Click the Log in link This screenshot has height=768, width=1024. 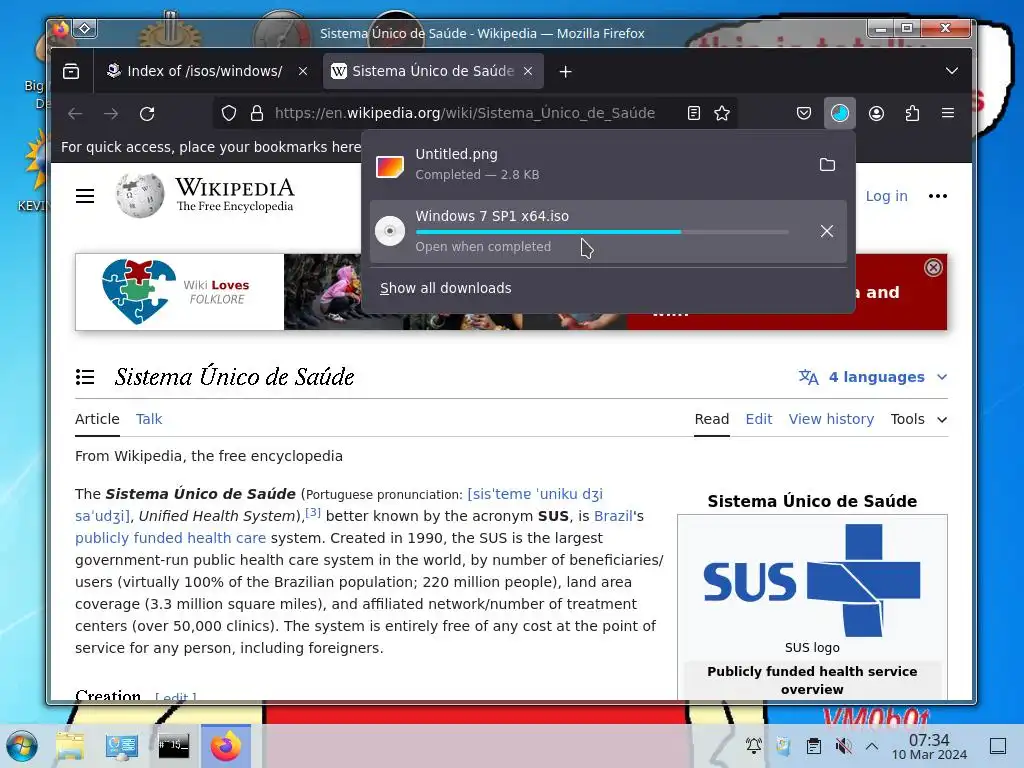point(886,196)
